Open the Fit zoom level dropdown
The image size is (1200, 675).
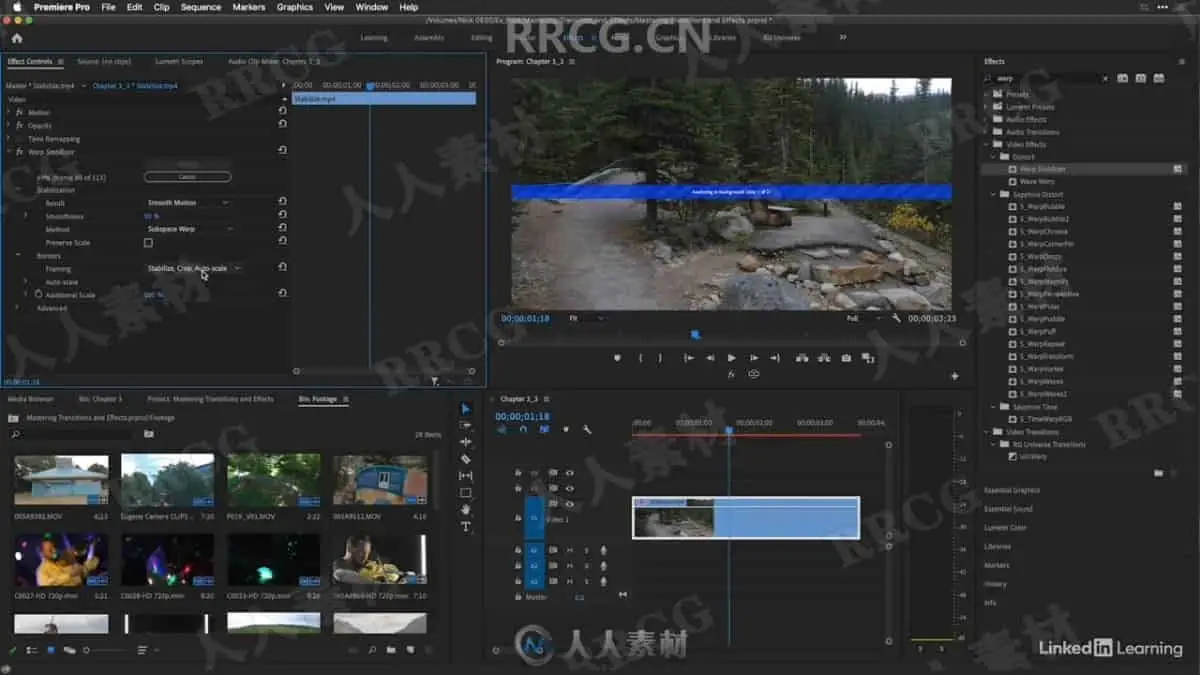click(x=586, y=318)
